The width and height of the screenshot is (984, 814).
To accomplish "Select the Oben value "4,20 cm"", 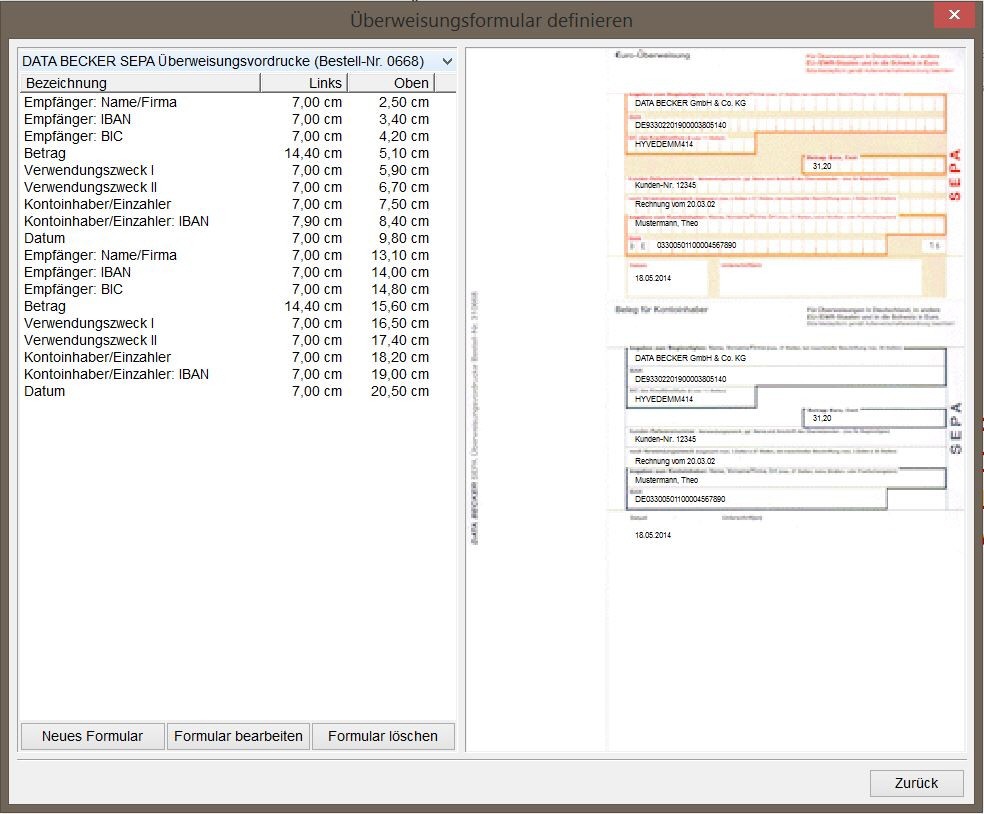I will tap(404, 136).
